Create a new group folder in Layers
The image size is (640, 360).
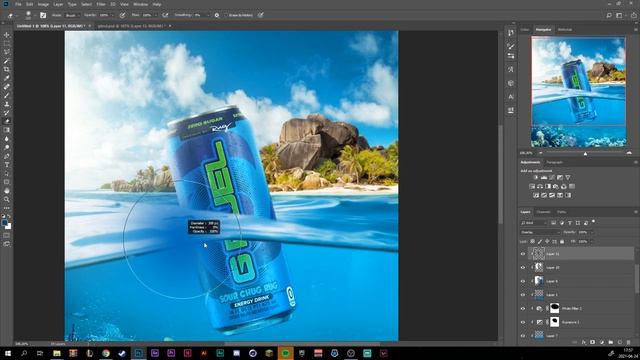coord(611,342)
